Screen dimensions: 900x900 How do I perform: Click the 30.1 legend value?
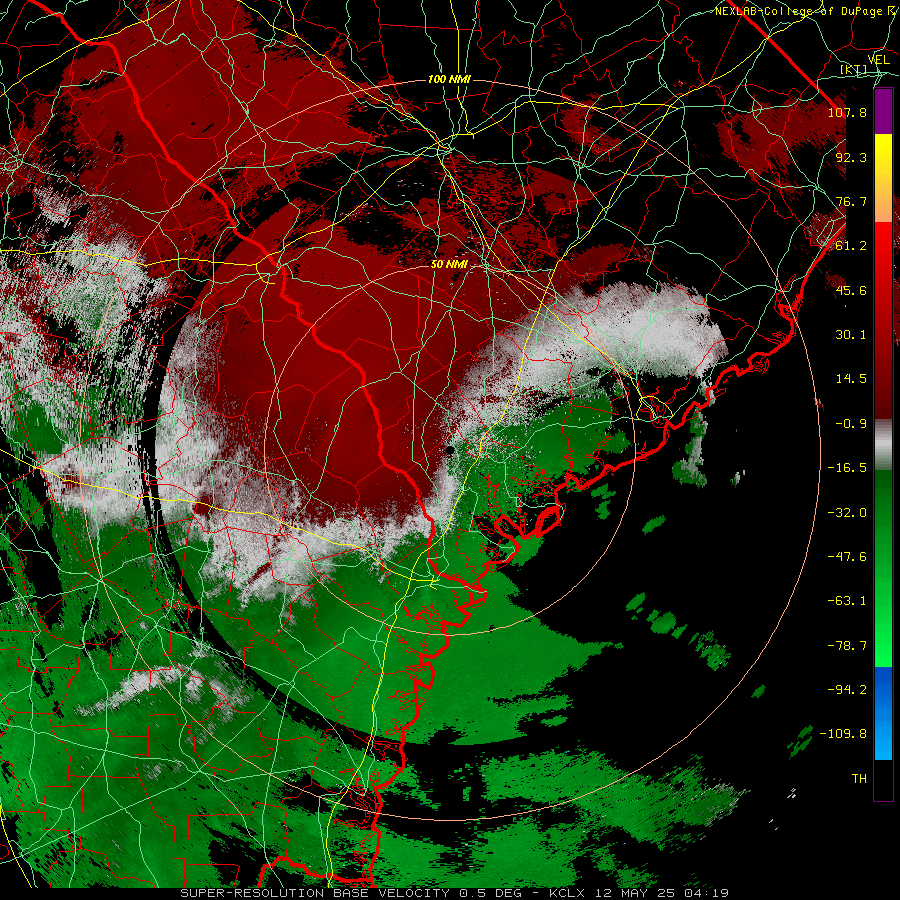coord(851,335)
